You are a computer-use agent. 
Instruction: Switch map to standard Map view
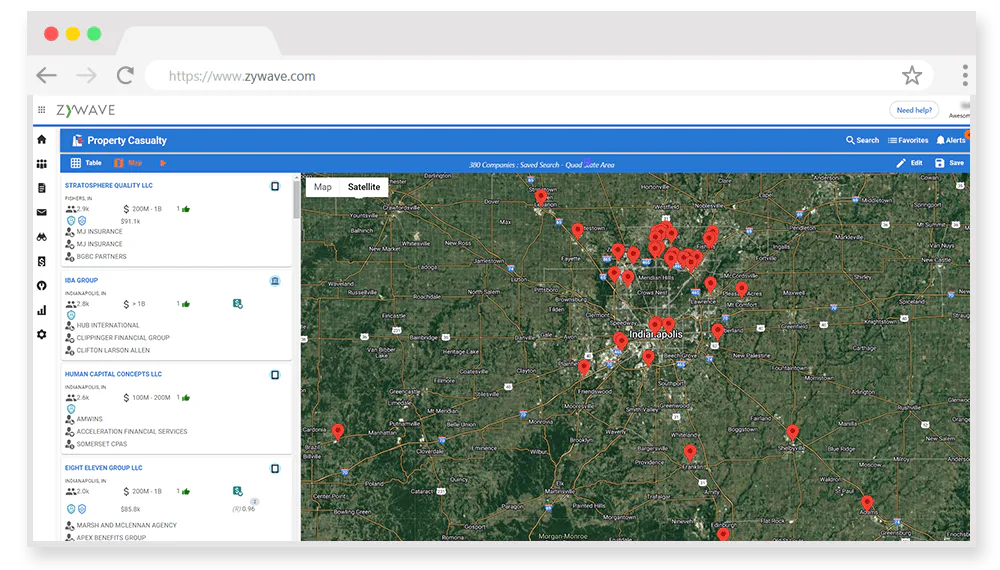[x=323, y=187]
